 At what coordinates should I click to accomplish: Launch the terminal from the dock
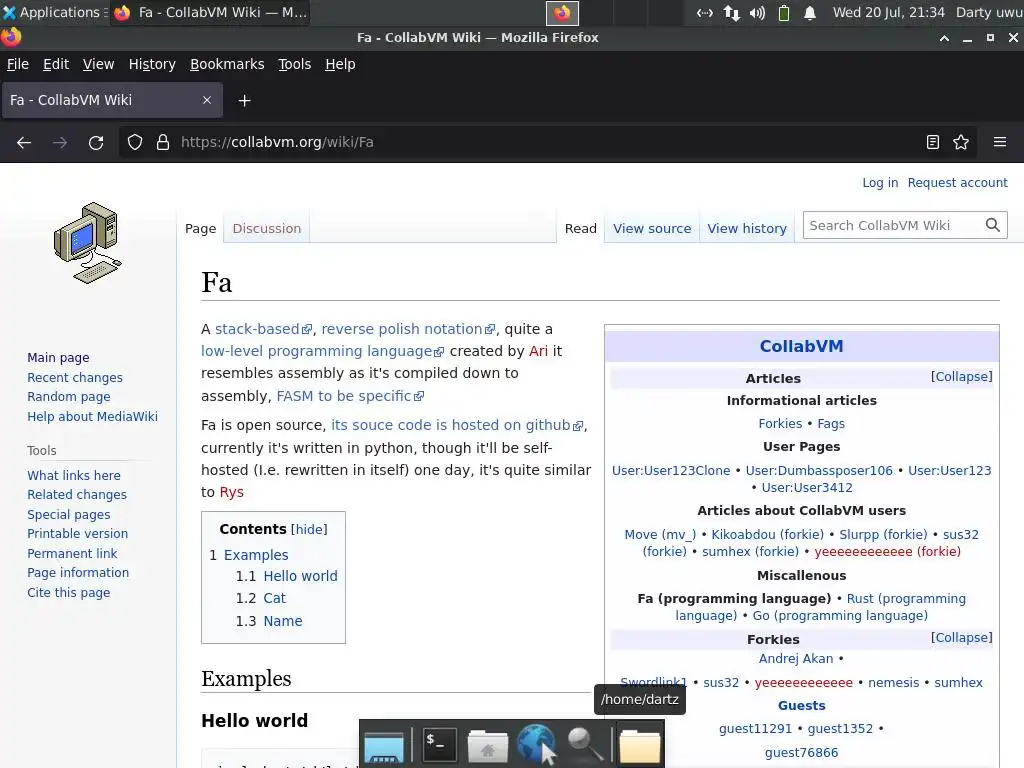tap(440, 744)
